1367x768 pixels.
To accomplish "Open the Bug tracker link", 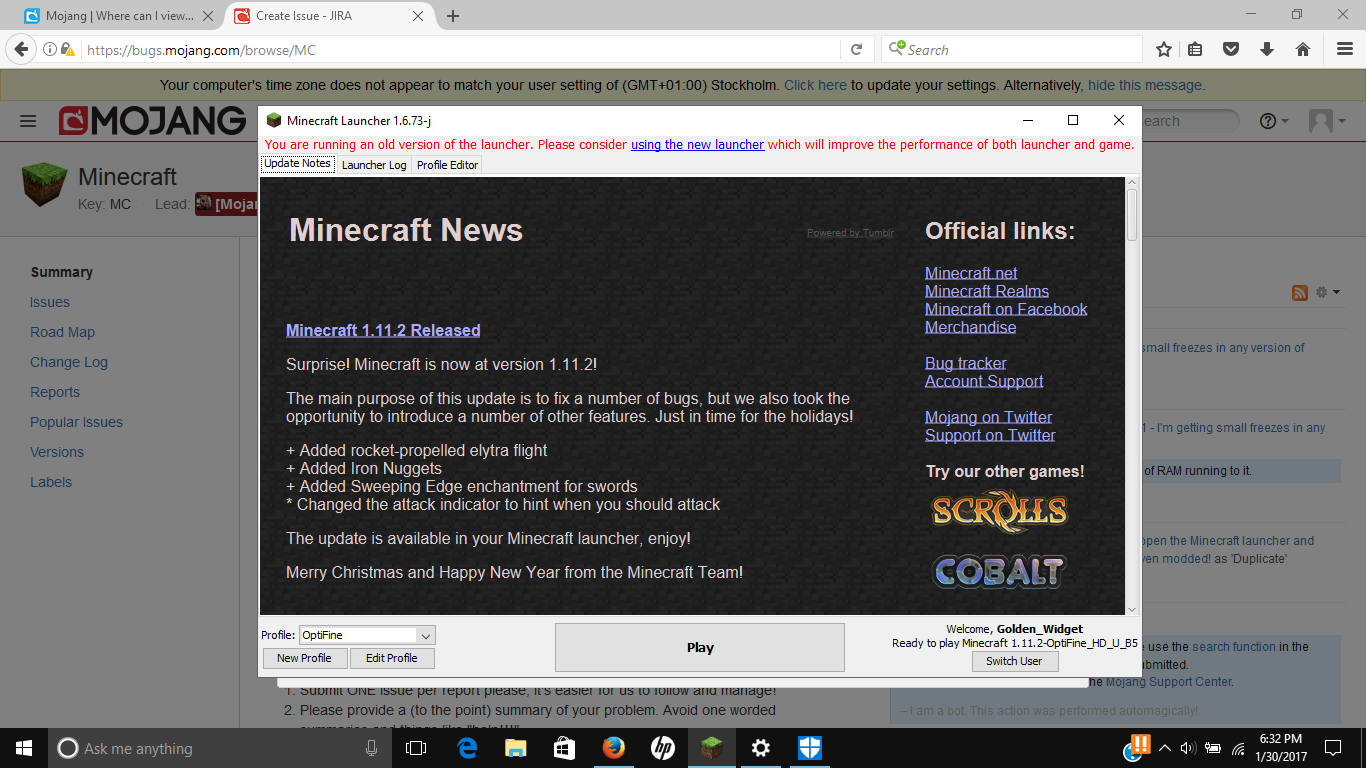I will coord(966,363).
